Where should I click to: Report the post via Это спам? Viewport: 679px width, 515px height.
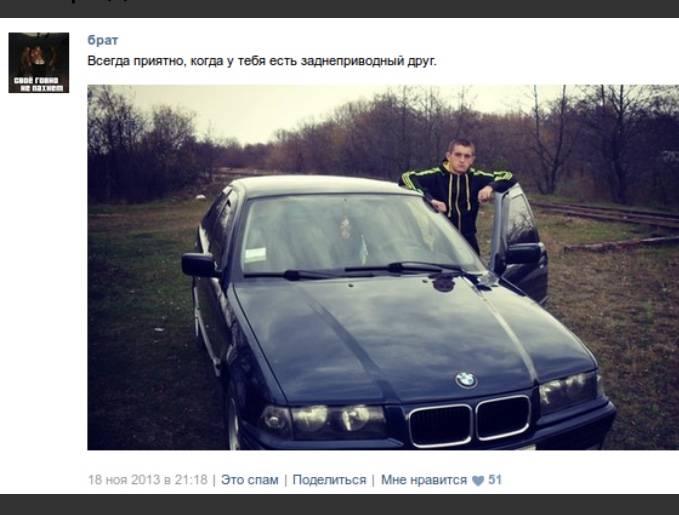click(x=249, y=480)
